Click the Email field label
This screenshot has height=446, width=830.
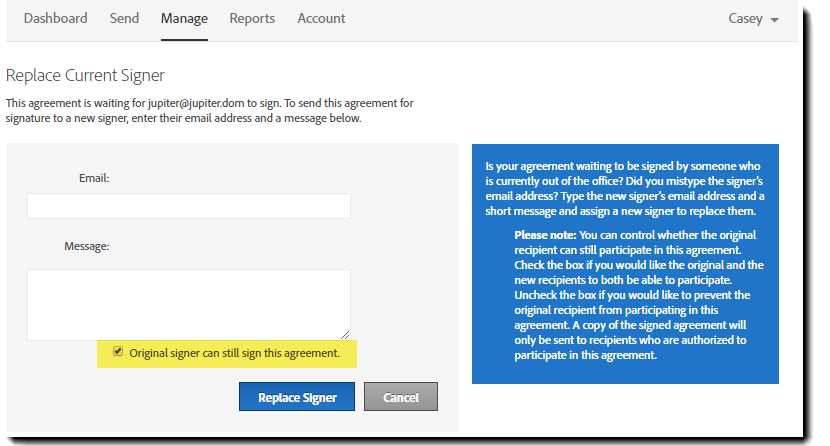[x=94, y=177]
